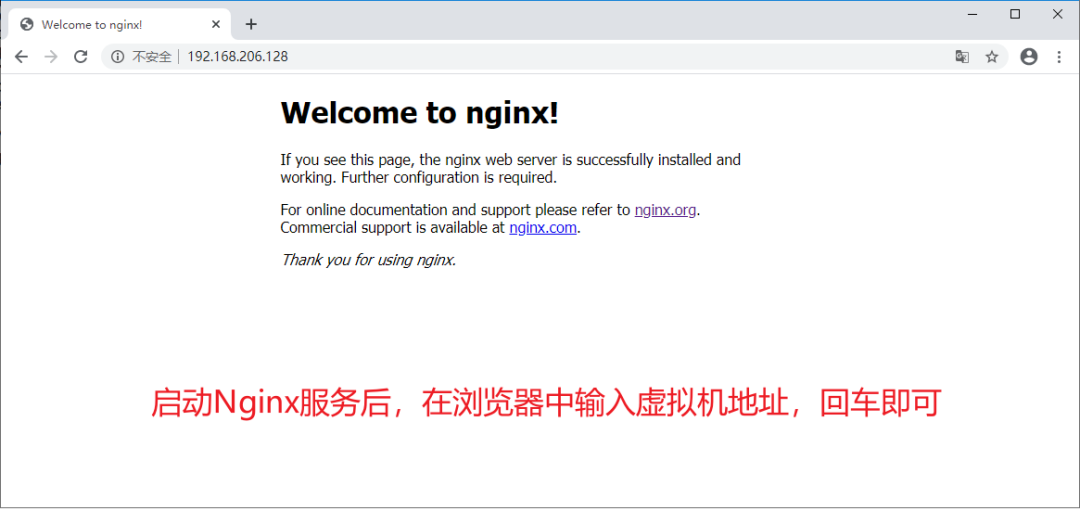Click the 'Welcome to nginx!' heading
Image resolution: width=1080 pixels, height=511 pixels.
(x=419, y=112)
